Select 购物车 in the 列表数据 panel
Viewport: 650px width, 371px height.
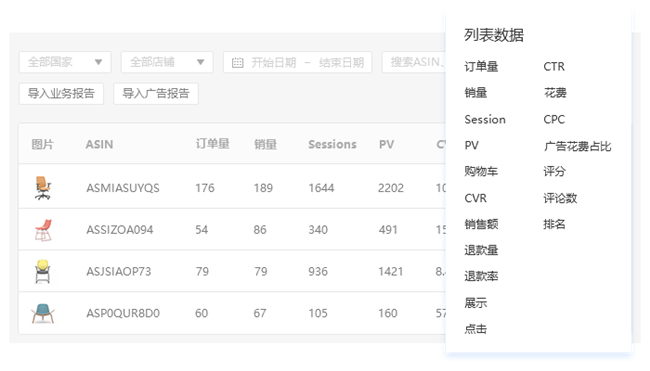pyautogui.click(x=481, y=171)
